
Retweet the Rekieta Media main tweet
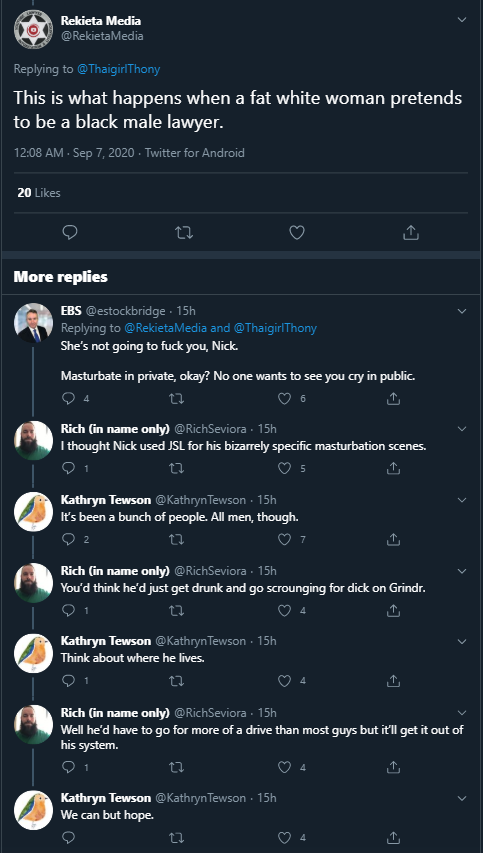pos(184,233)
